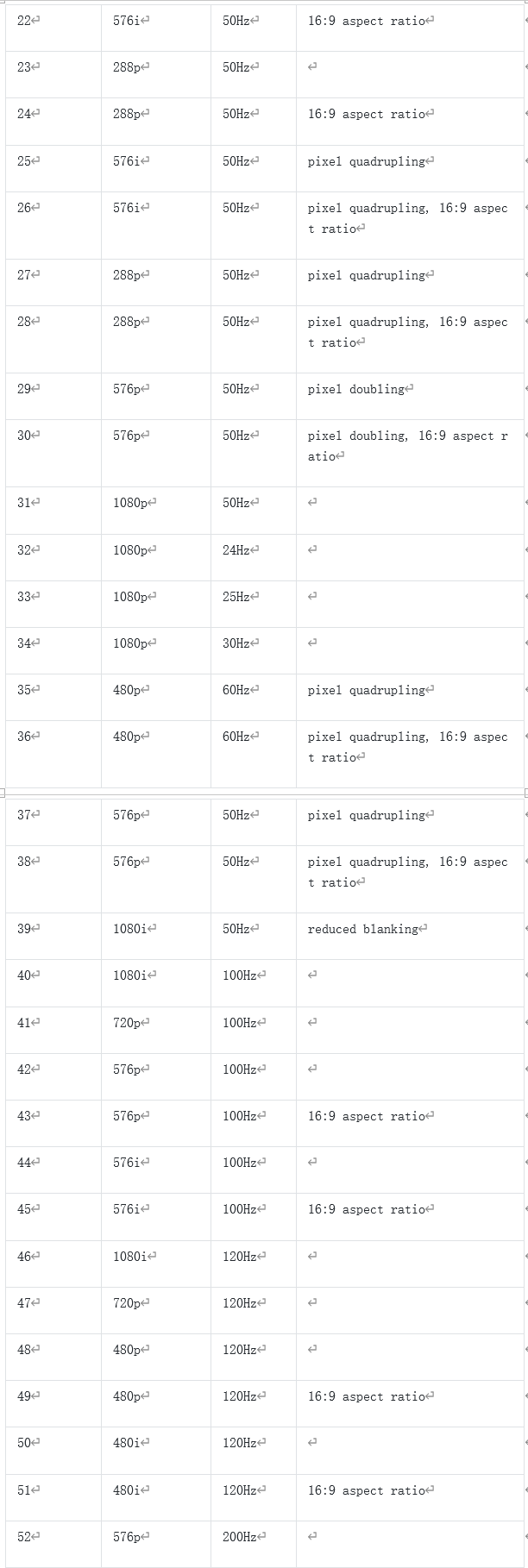The image size is (528, 1568).
Task: Click the row number 36 cell
Action: point(53,754)
